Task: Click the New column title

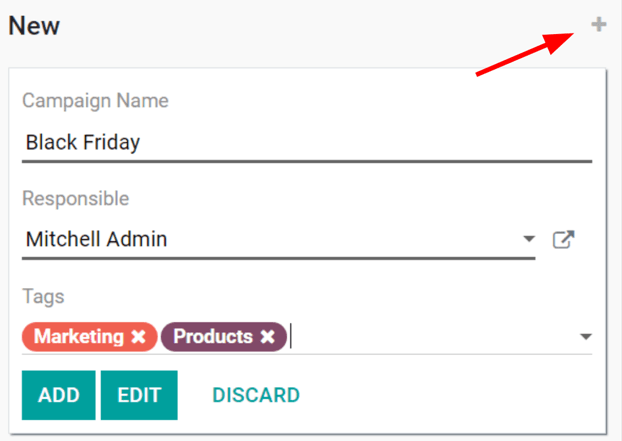Action: tap(34, 26)
